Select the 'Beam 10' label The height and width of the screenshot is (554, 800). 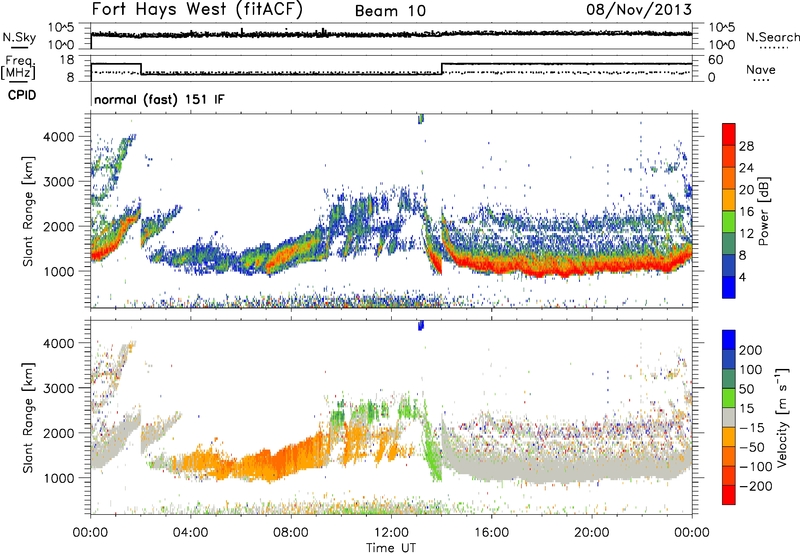390,11
